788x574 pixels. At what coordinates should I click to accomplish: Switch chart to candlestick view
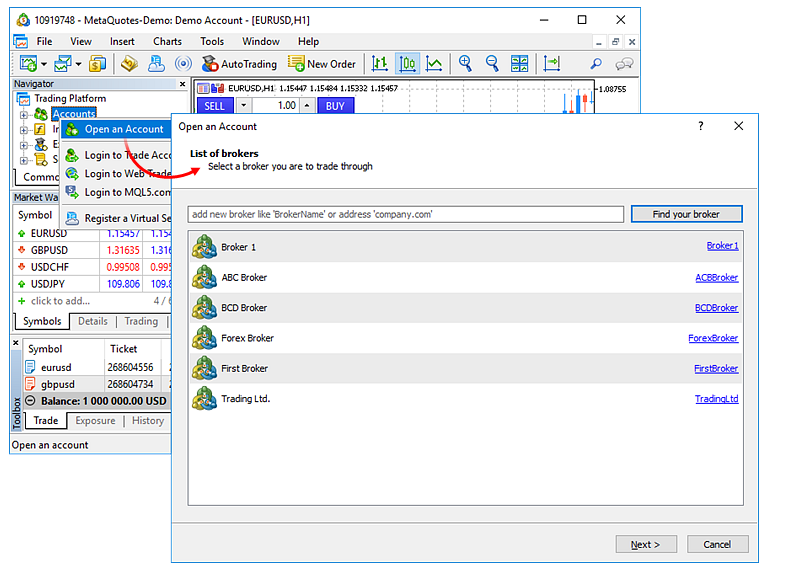[x=407, y=64]
